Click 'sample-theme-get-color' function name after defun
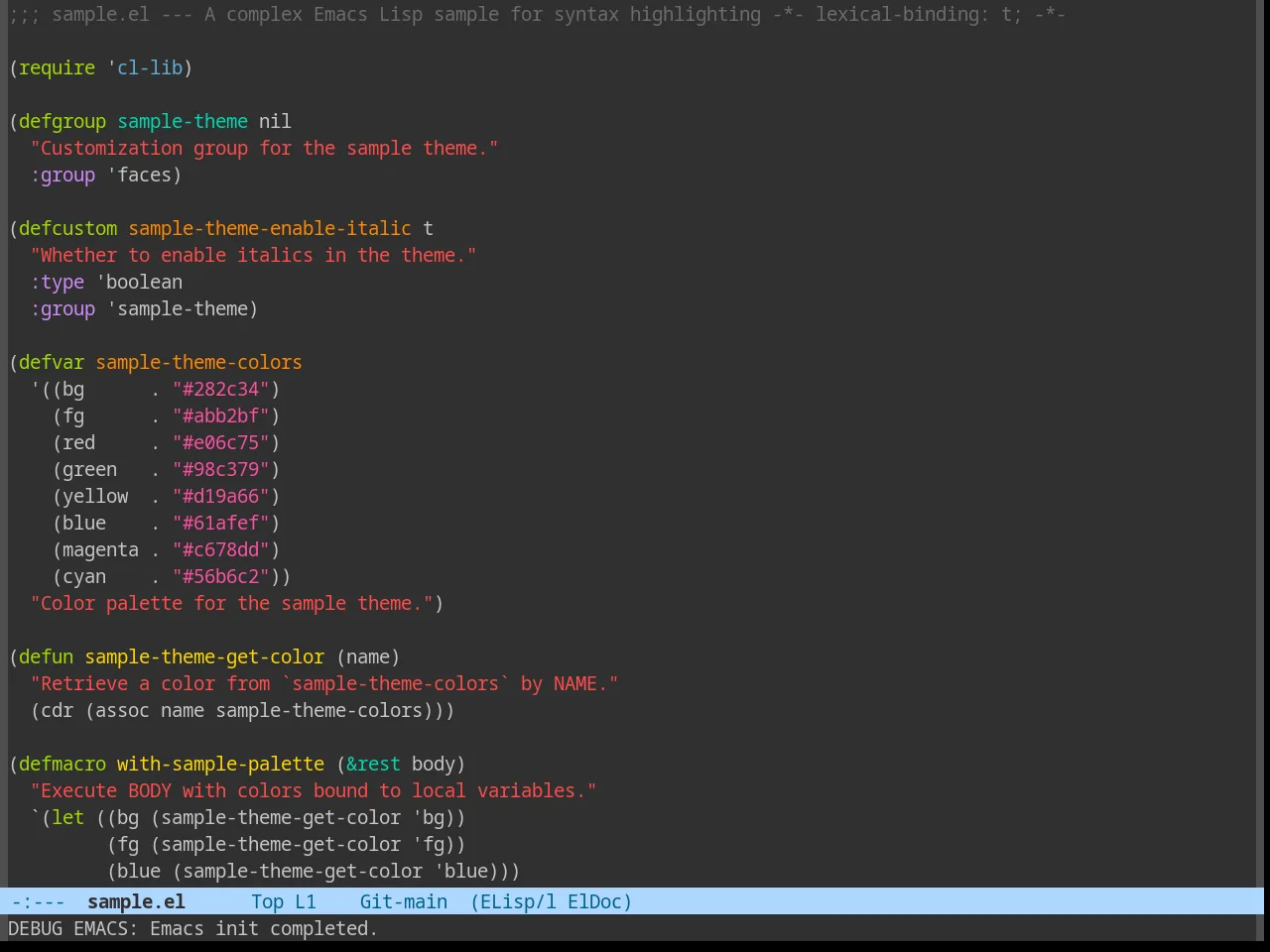 pos(204,656)
